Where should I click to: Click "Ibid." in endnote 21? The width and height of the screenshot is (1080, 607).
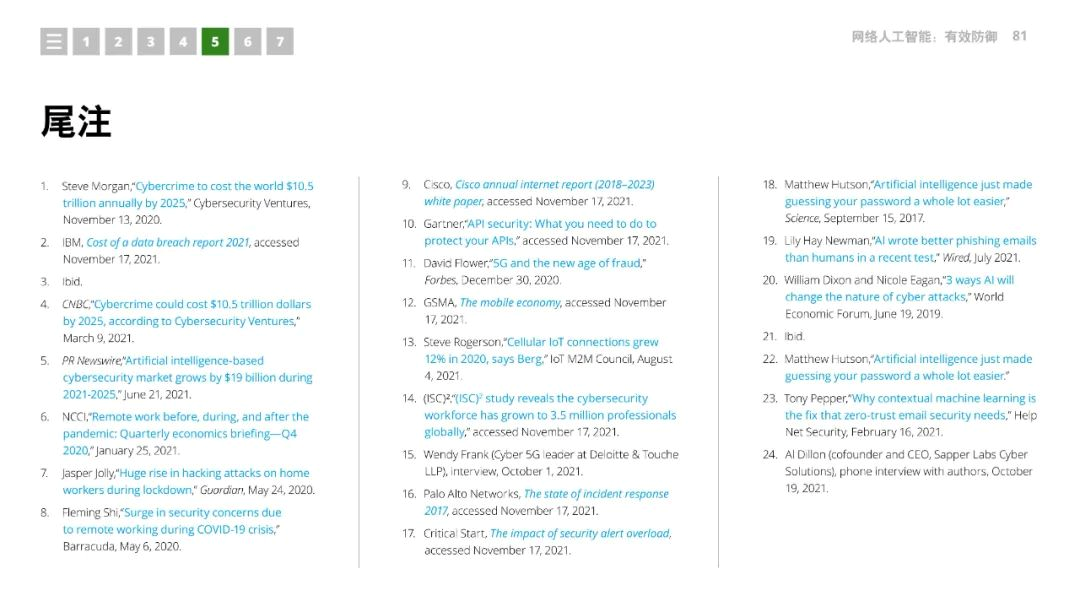tap(794, 336)
